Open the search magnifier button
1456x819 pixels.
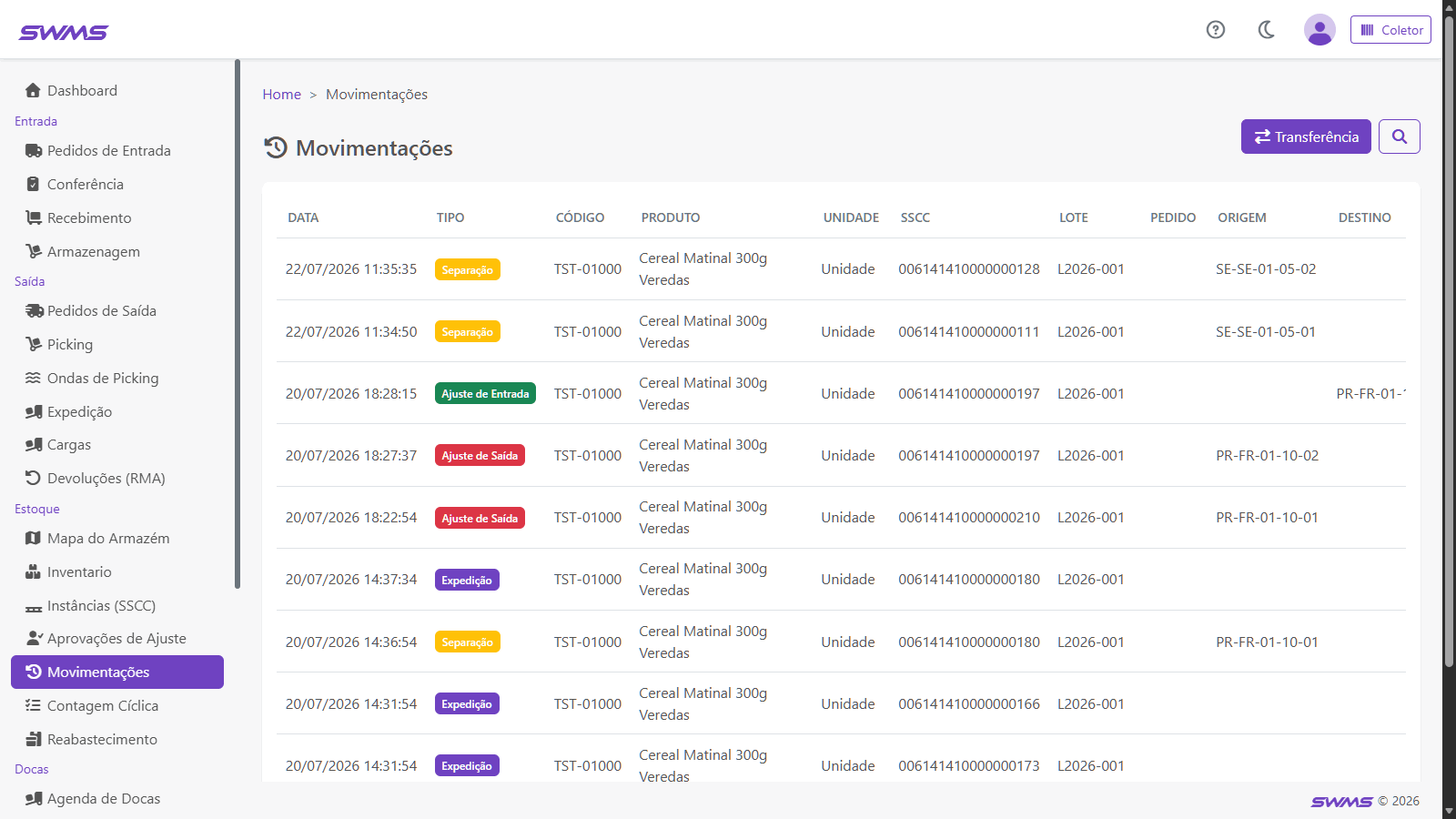point(1400,136)
